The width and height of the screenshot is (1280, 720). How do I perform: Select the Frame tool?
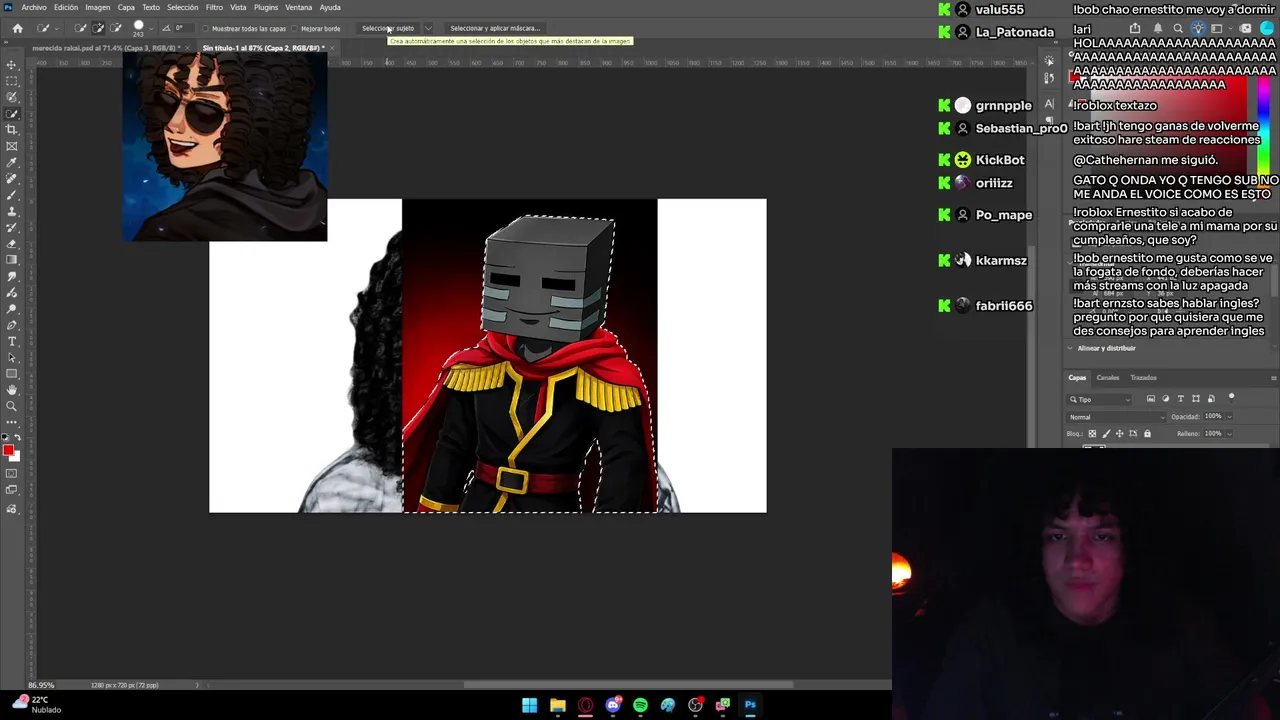[x=12, y=146]
